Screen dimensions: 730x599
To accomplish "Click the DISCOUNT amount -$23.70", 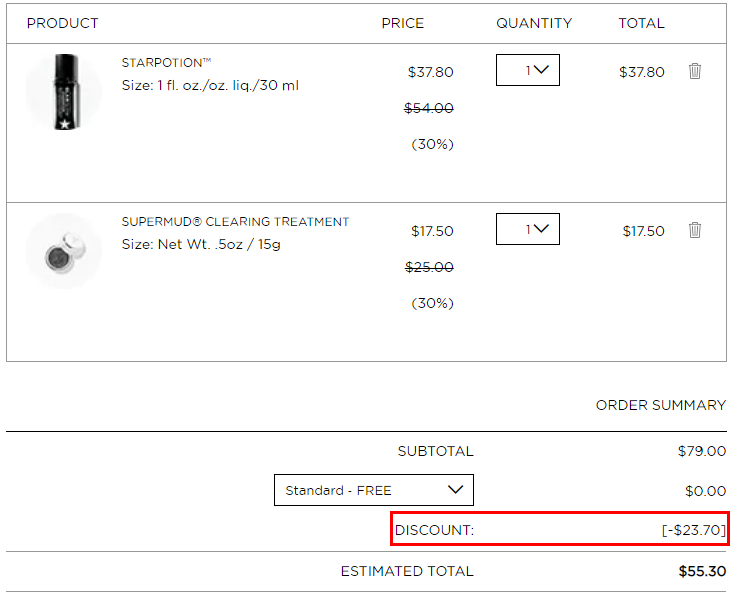I will pos(694,530).
